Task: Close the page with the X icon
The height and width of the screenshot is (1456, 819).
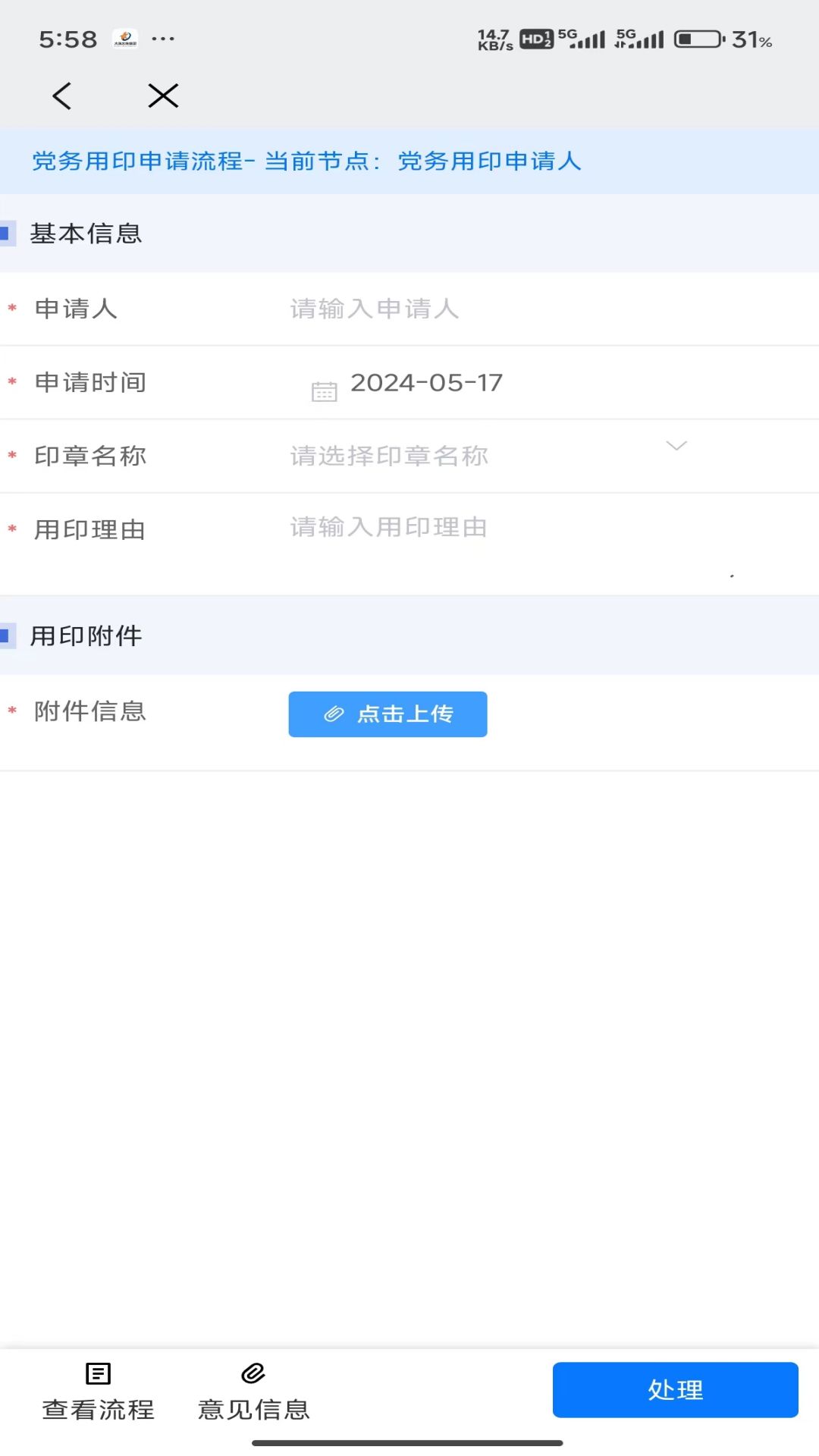Action: coord(163,96)
